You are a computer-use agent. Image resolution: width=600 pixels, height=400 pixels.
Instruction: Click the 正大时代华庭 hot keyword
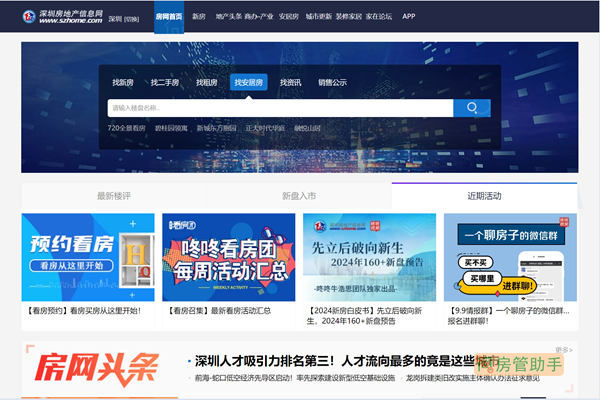point(265,128)
